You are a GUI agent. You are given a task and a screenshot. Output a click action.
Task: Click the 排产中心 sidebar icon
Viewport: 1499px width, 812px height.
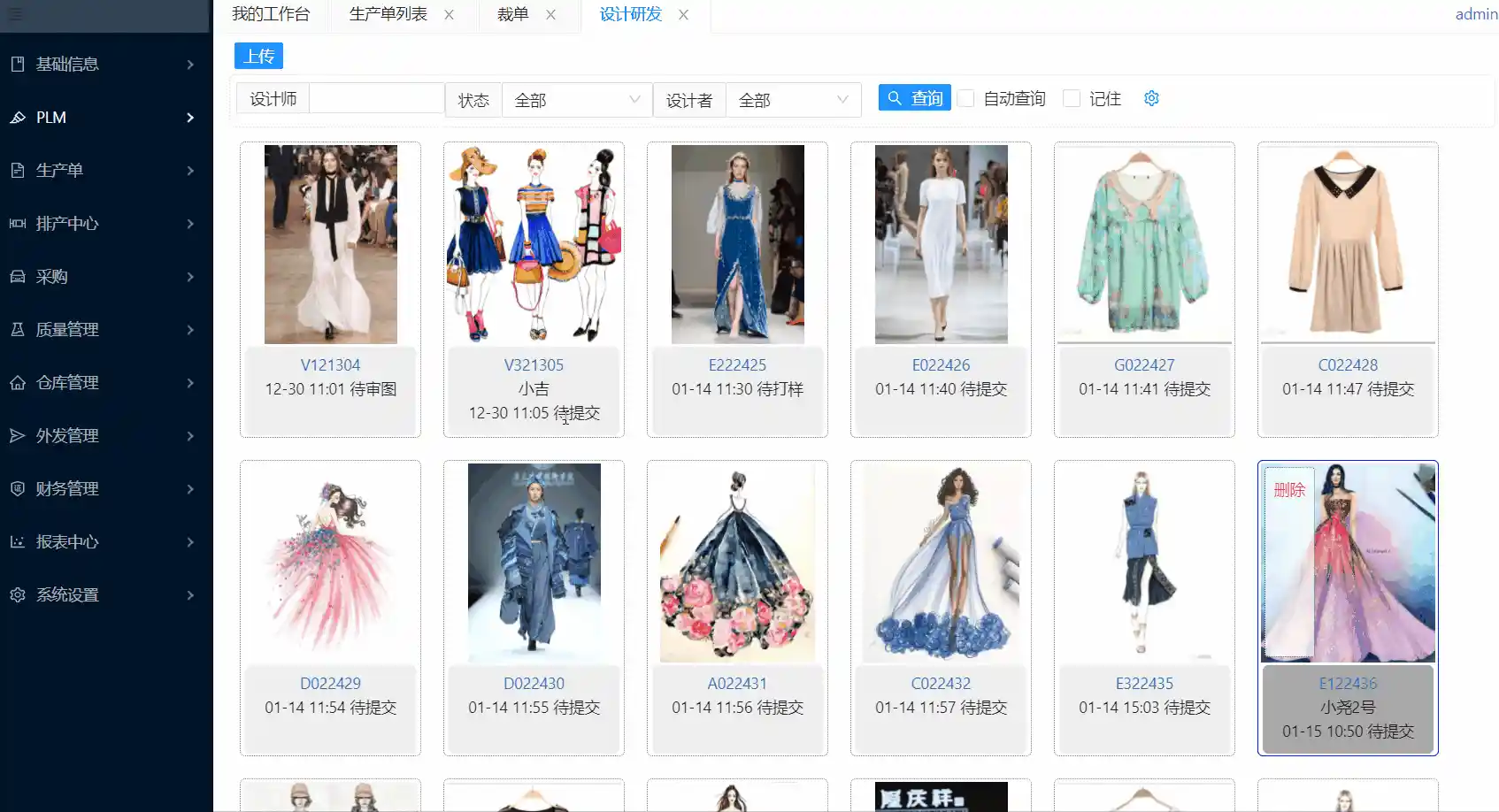point(17,223)
